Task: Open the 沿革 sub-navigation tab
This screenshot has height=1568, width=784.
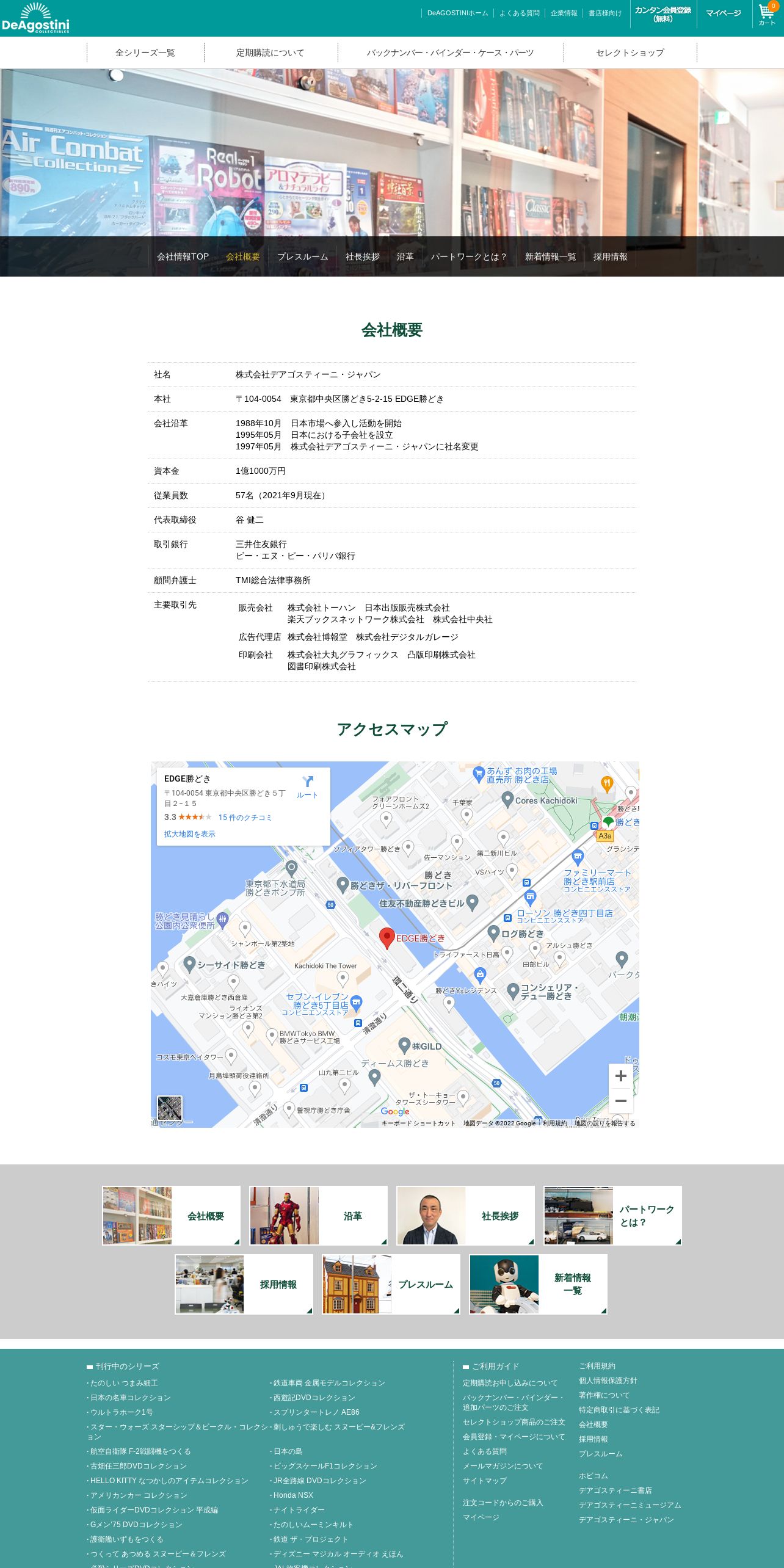Action: click(x=405, y=256)
